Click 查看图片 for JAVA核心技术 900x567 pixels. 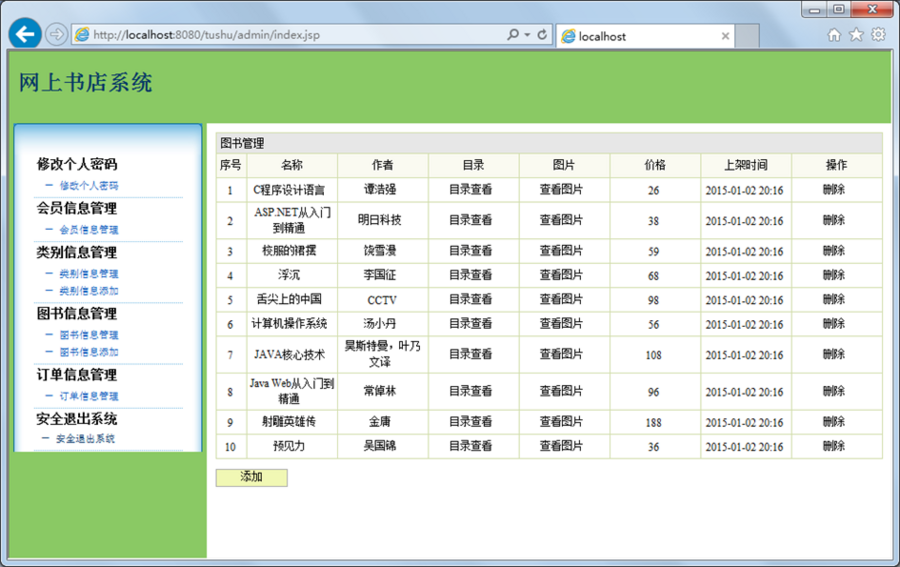[x=561, y=354]
